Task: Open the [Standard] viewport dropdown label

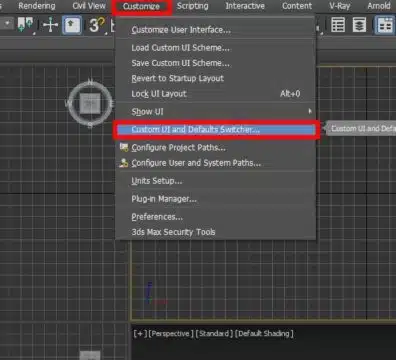Action: [x=213, y=333]
